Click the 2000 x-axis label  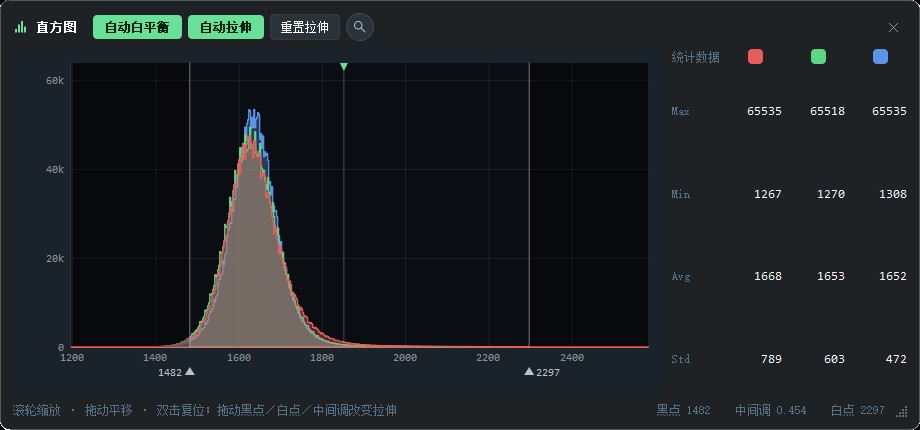(x=405, y=358)
